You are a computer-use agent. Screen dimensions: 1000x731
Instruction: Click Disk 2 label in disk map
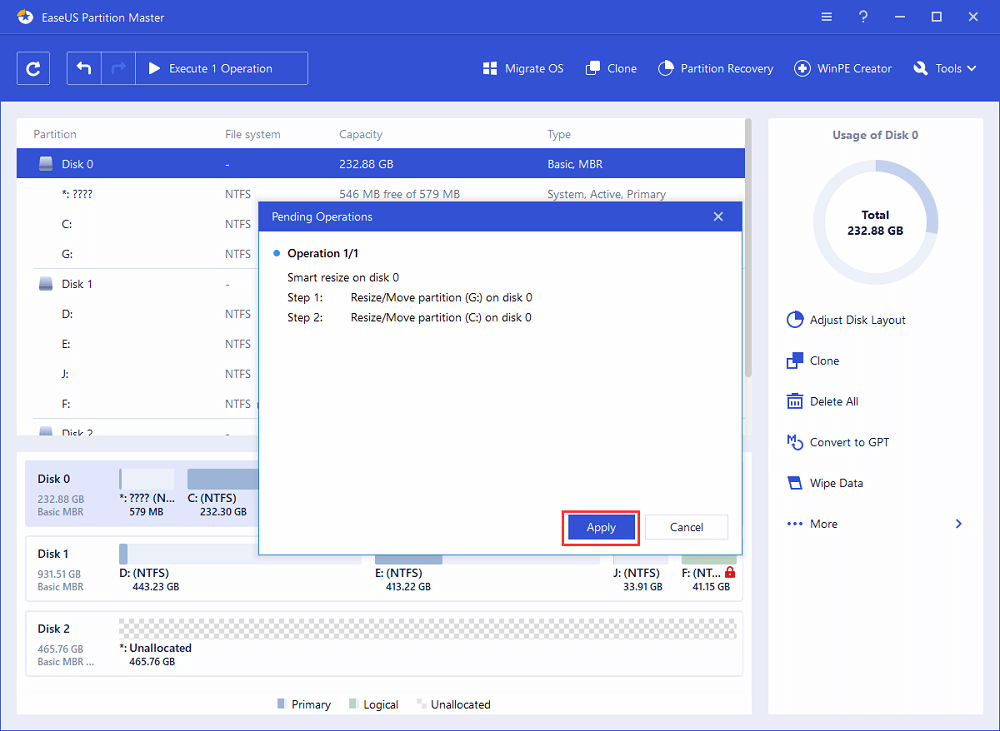(54, 628)
